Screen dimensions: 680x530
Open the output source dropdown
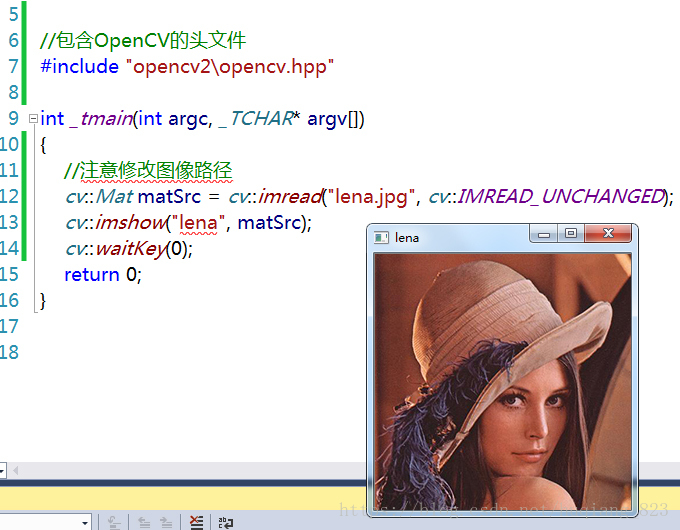coord(85,523)
